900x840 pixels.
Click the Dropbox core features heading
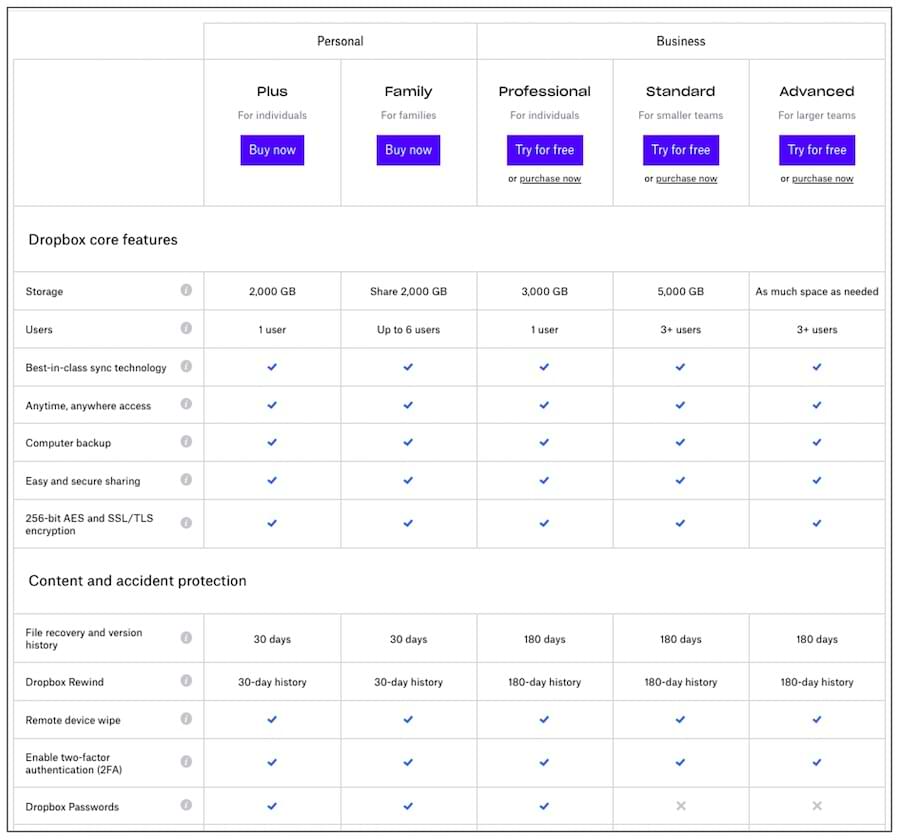103,240
